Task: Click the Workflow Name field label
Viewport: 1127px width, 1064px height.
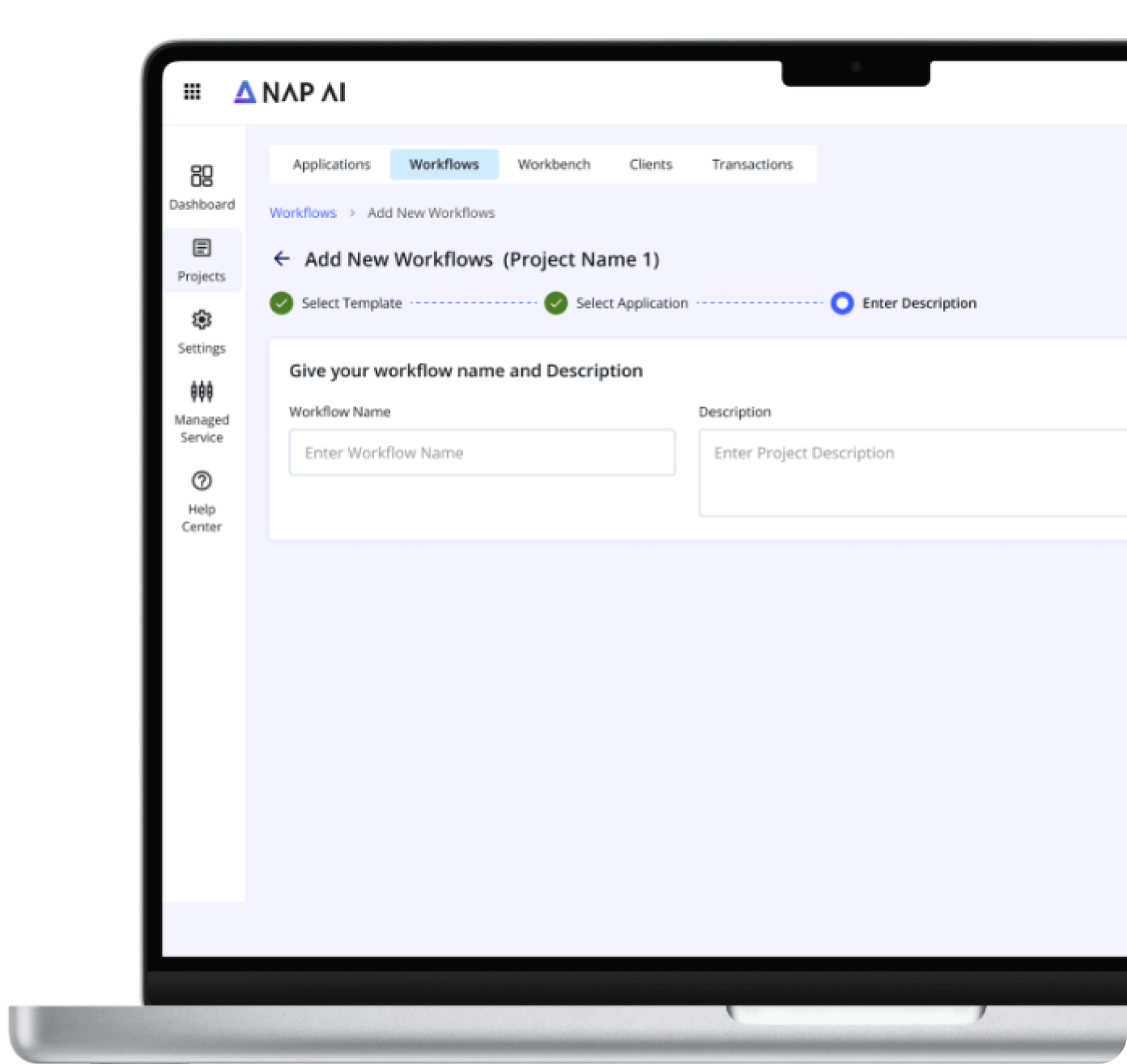Action: [x=339, y=411]
